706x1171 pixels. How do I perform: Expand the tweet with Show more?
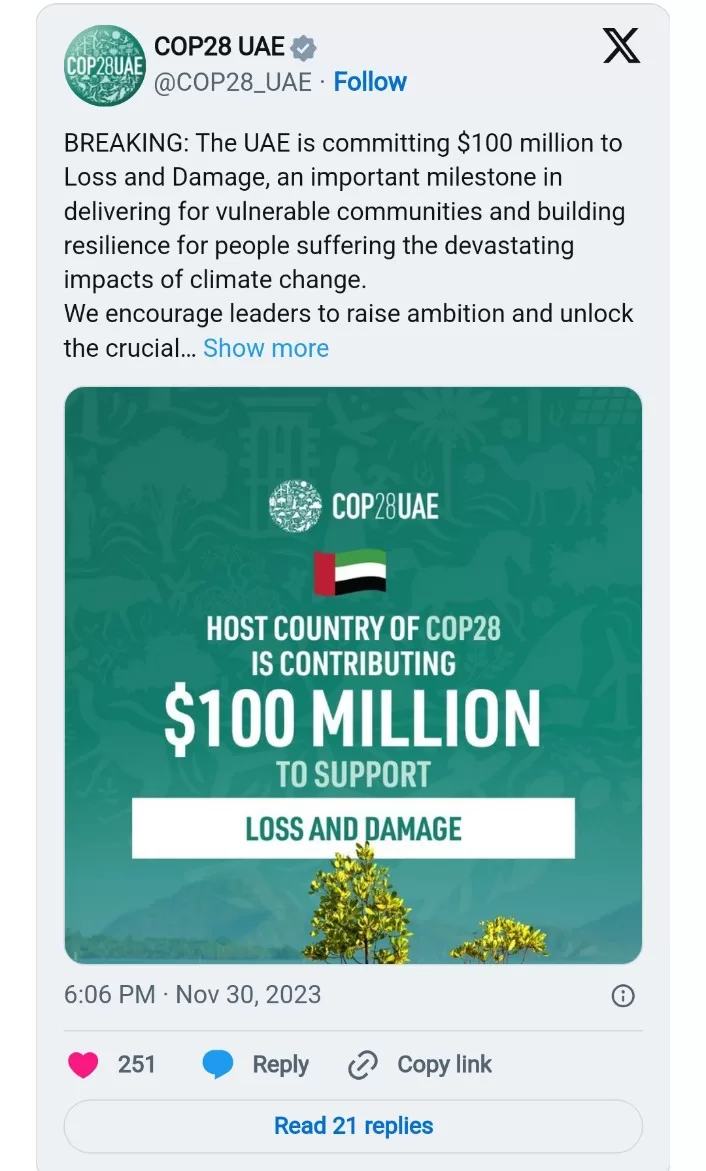tap(266, 348)
